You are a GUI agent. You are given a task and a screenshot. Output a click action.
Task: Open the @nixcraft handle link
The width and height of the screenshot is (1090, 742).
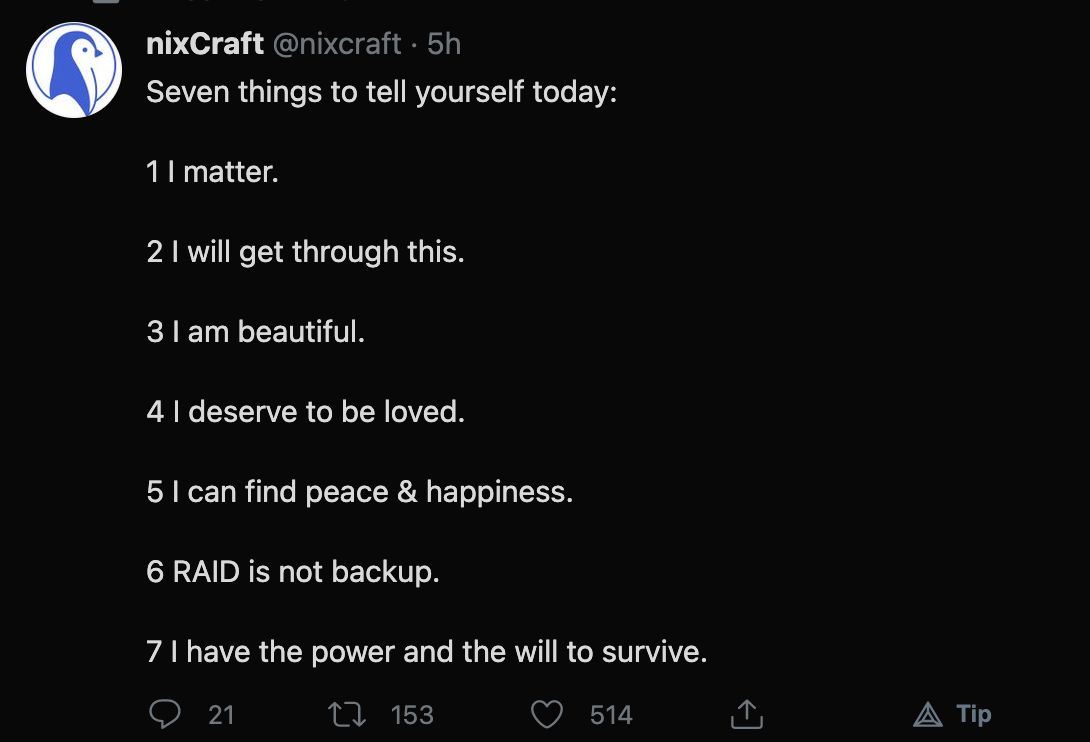337,44
